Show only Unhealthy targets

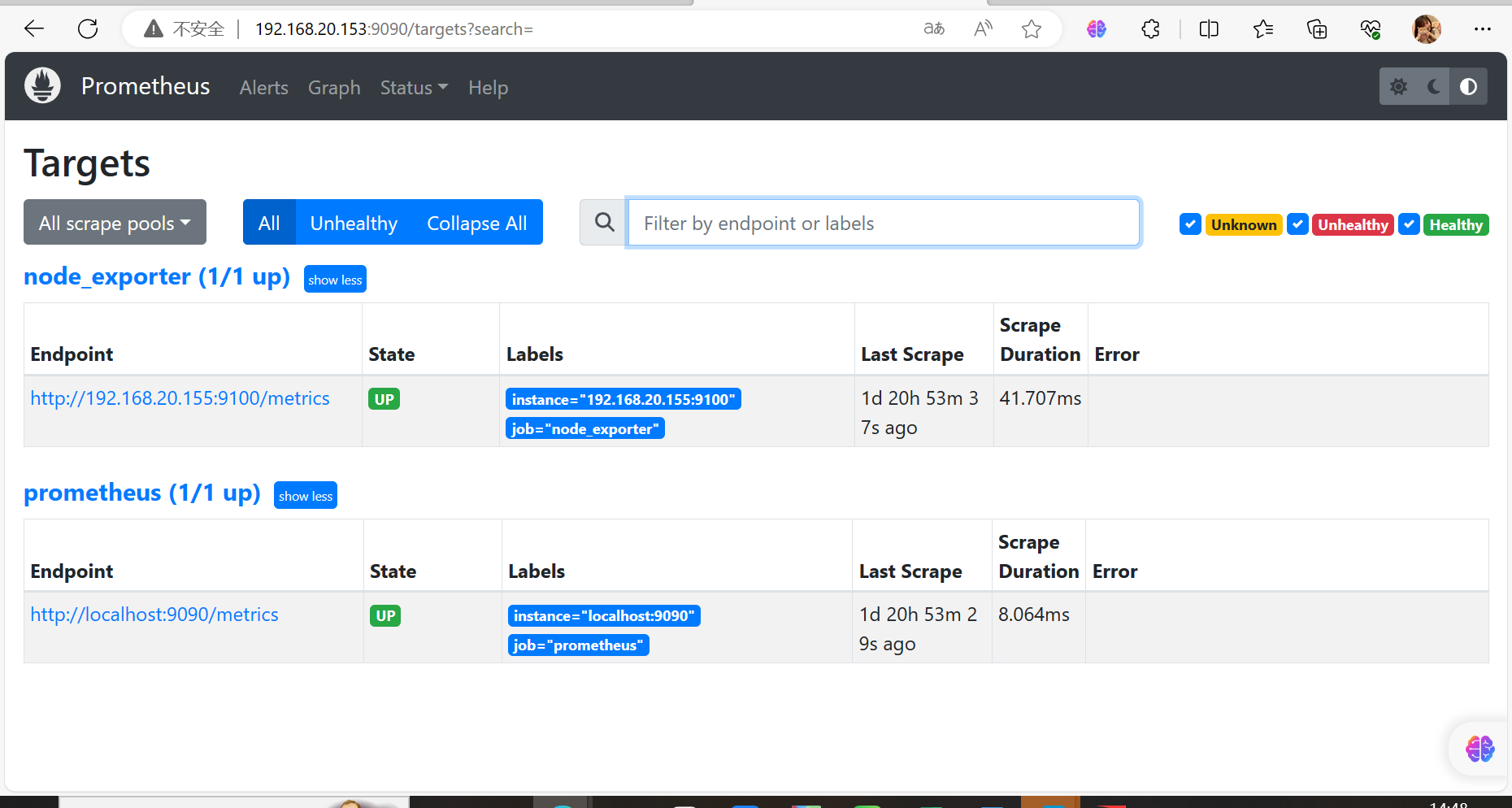pyautogui.click(x=354, y=222)
